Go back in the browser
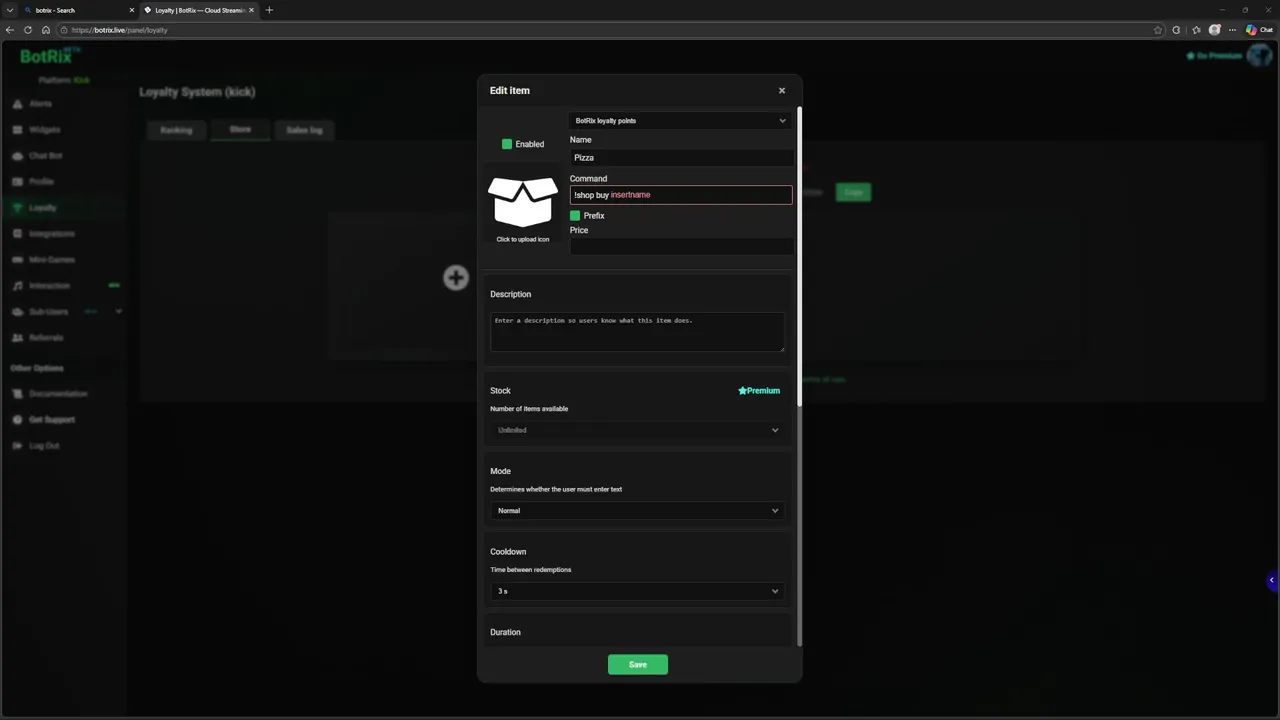This screenshot has width=1280, height=720. coord(10,30)
